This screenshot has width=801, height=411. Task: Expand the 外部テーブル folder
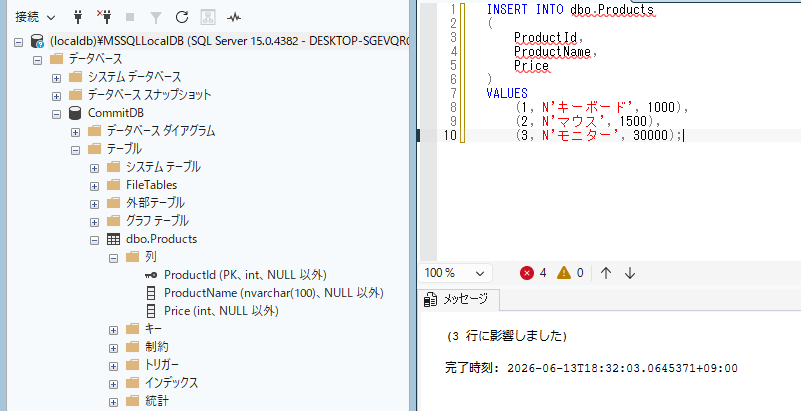coord(95,204)
